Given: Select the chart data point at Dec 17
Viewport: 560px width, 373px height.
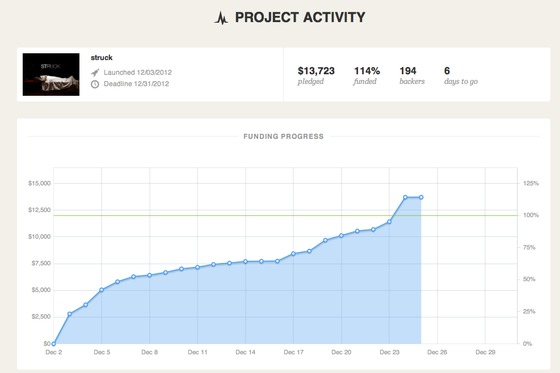Looking at the screenshot, I should 293,254.
